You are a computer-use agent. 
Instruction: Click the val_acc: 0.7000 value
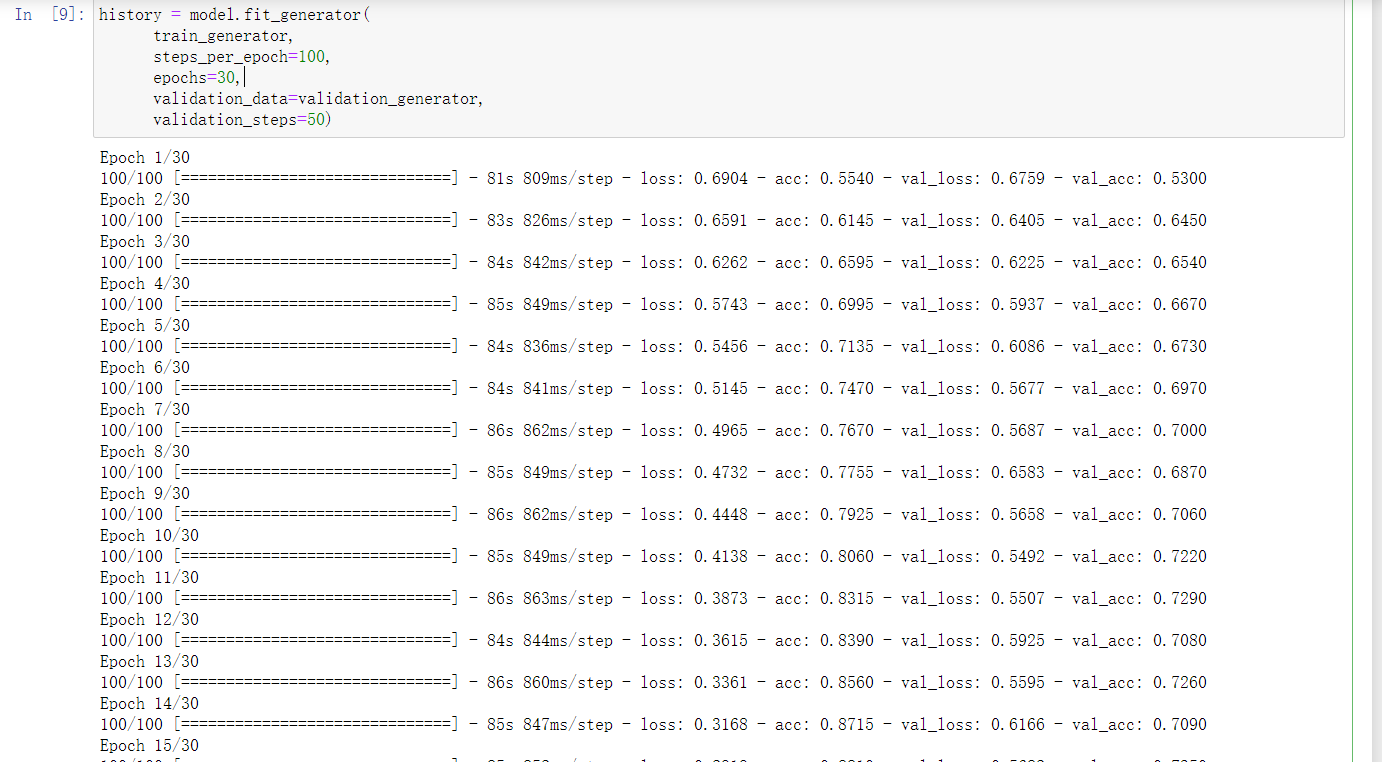click(x=1139, y=431)
